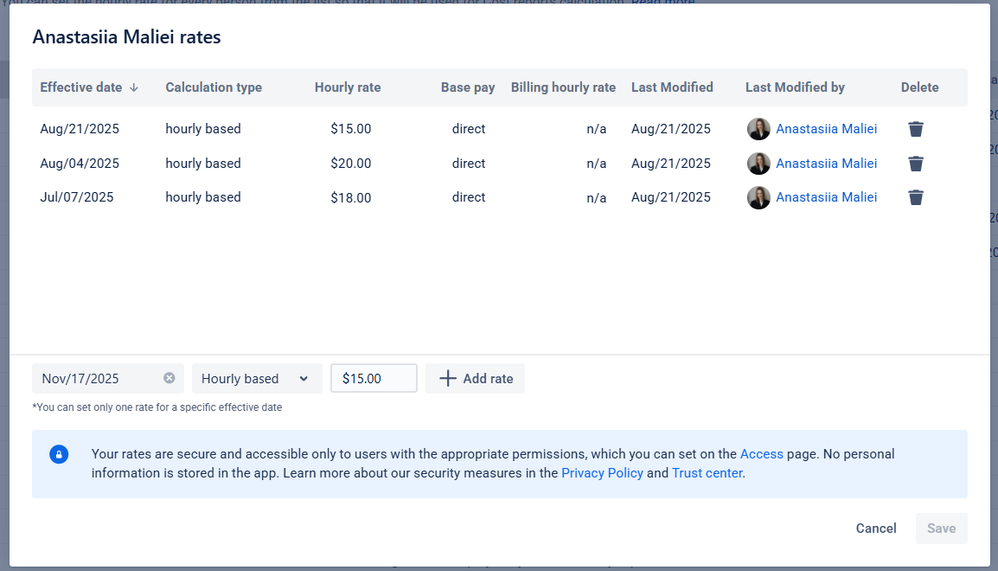Sort by the Last Modified column header

pyautogui.click(x=672, y=88)
